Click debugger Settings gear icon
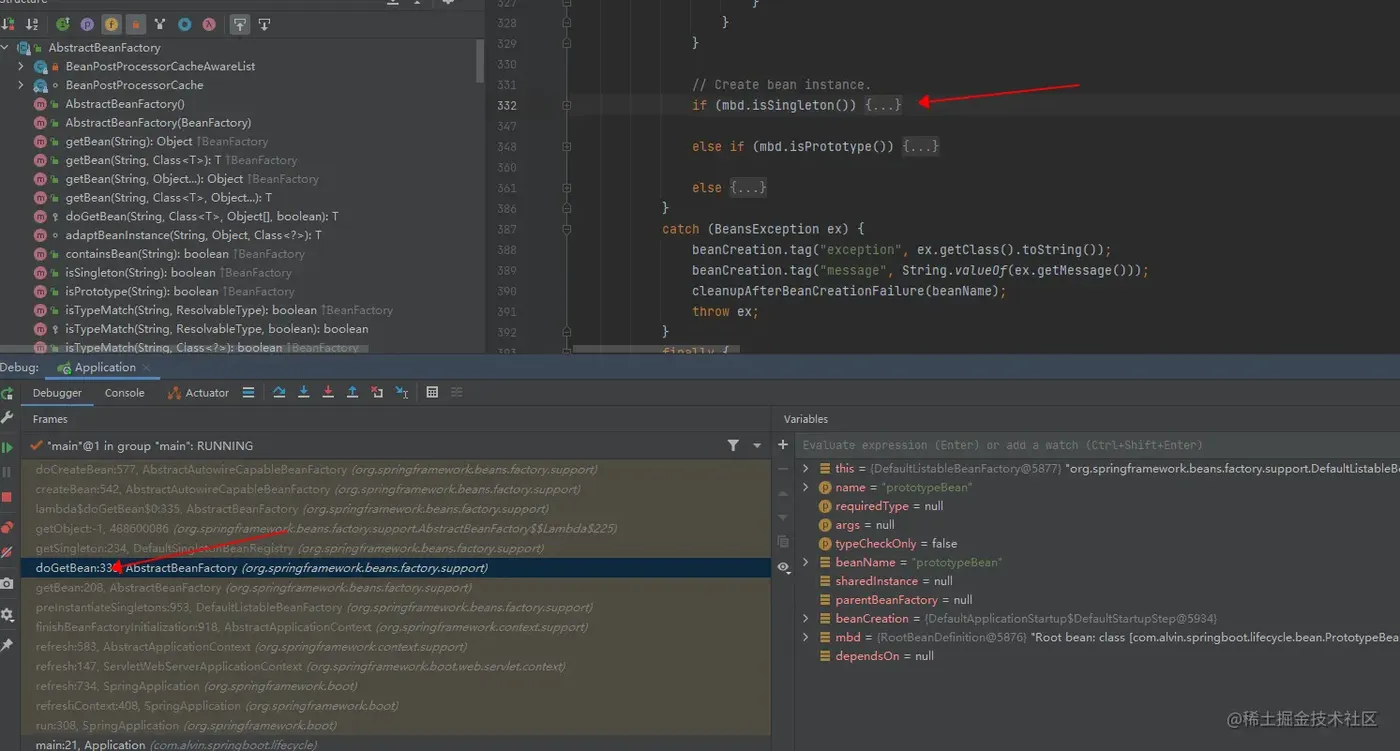Screen dimensions: 1400x751 point(7,615)
